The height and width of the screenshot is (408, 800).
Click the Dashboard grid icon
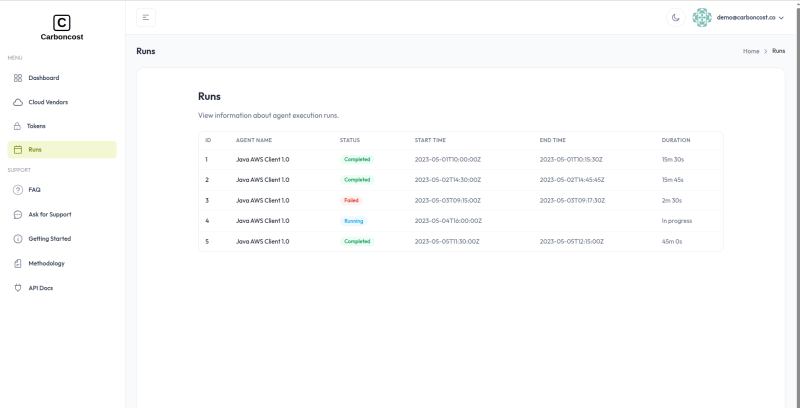(x=18, y=78)
